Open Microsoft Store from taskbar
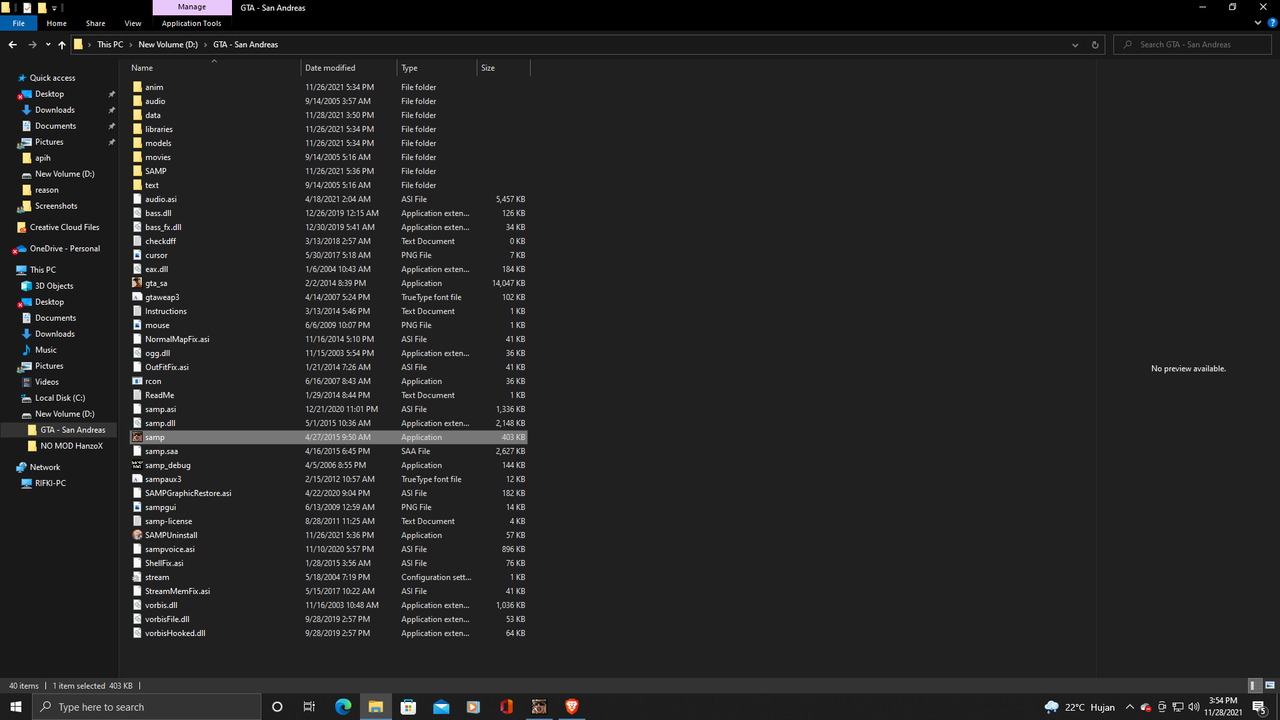 (408, 707)
